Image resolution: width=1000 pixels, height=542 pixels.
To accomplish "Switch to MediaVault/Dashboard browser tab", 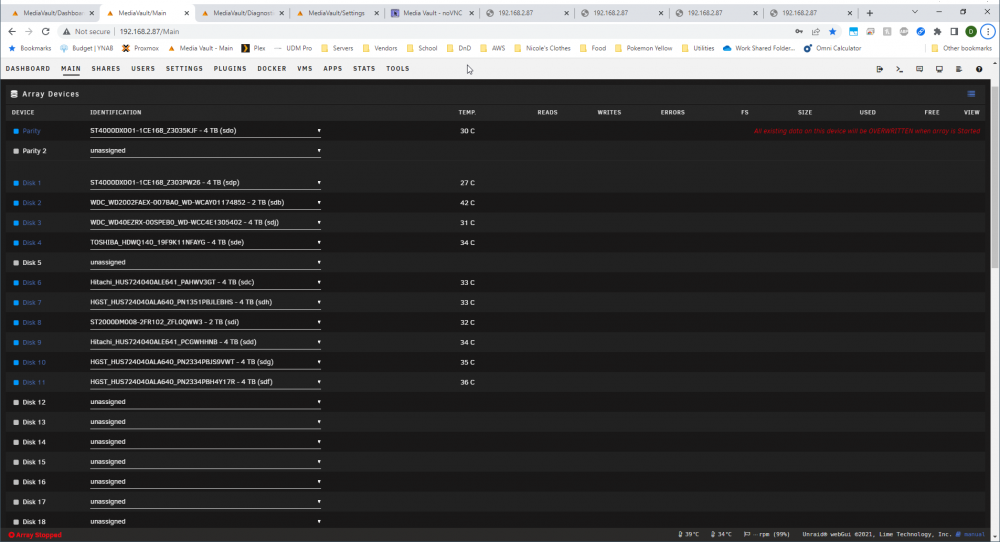I will pyautogui.click(x=53, y=13).
